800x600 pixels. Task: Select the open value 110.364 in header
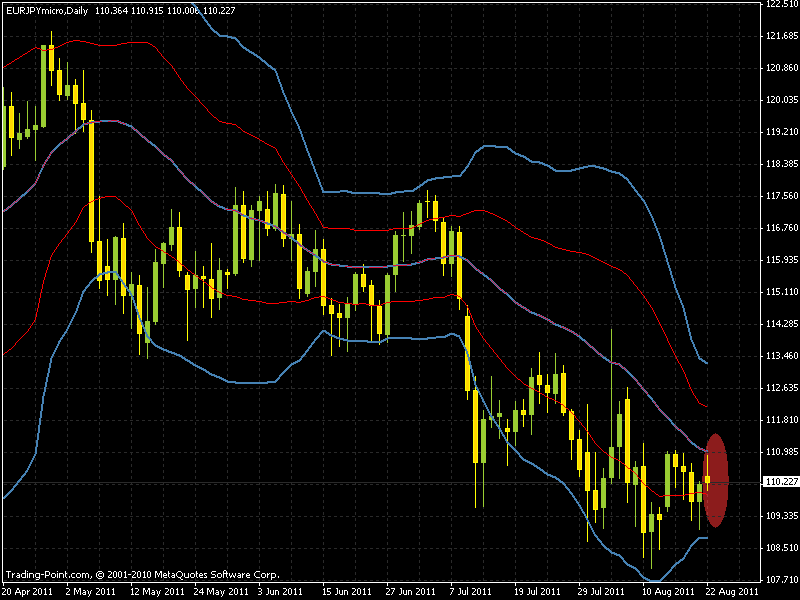(x=111, y=10)
